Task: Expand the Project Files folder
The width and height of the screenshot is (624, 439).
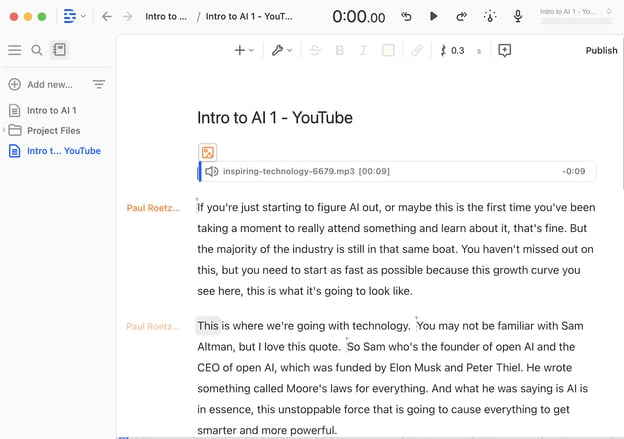Action: (x=4, y=130)
